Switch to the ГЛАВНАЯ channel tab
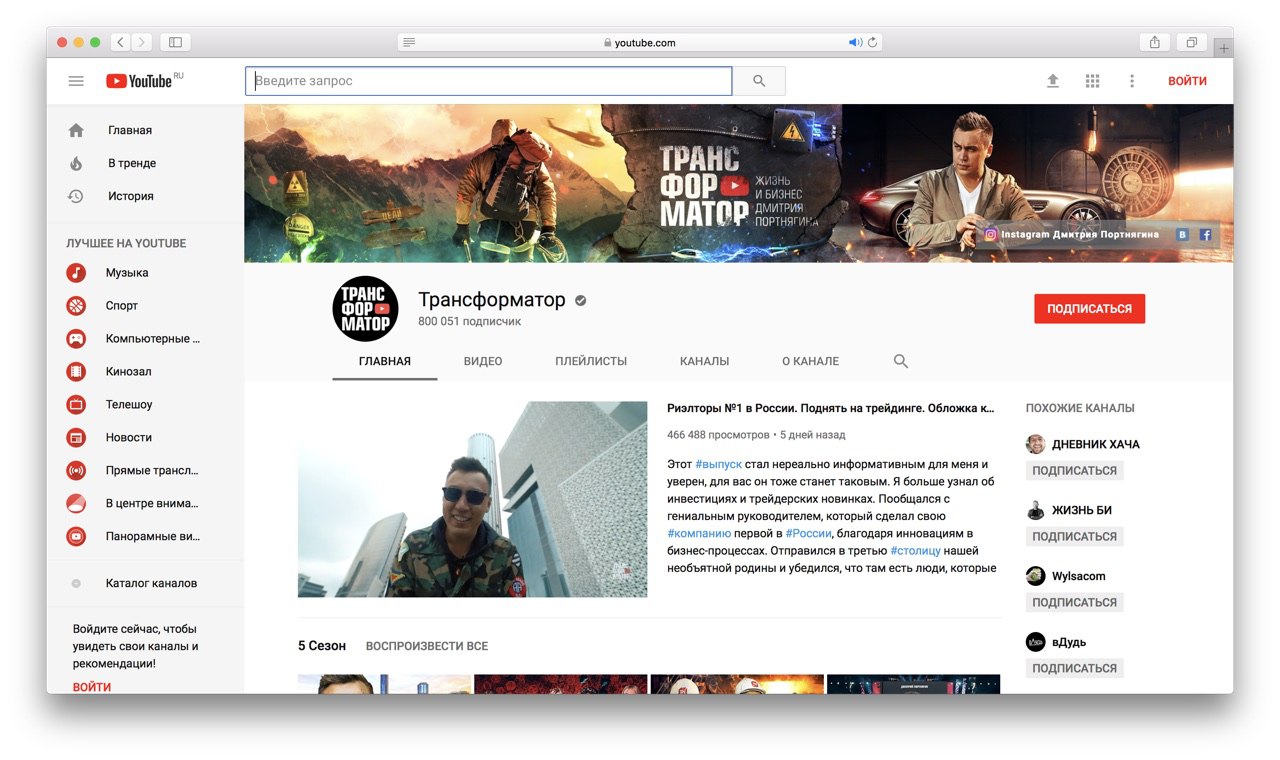Screen dimensions: 1280x760 (x=385, y=361)
